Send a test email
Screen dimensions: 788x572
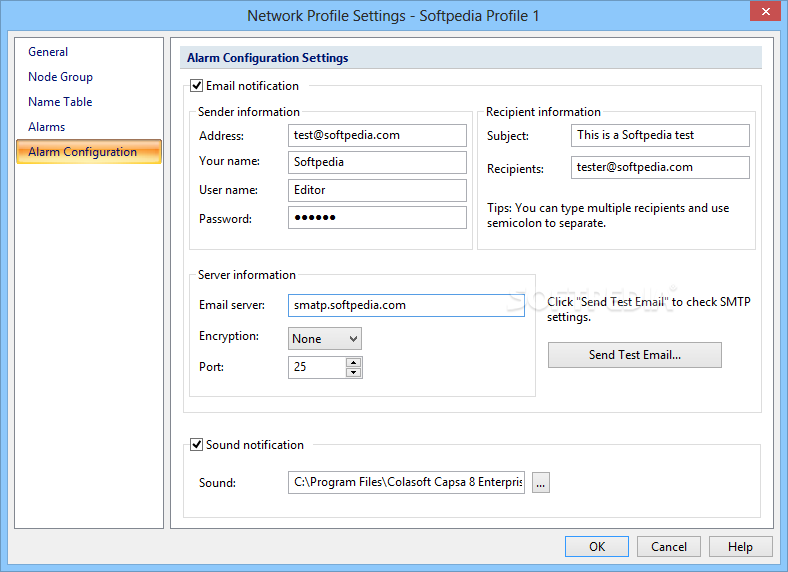click(x=635, y=355)
